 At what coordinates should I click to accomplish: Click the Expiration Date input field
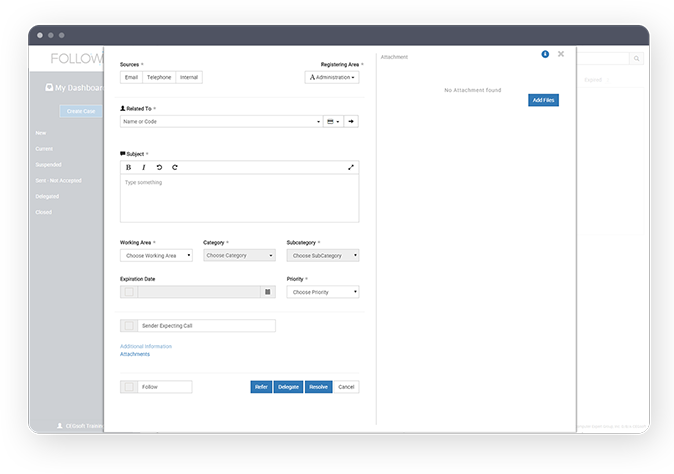pyautogui.click(x=199, y=292)
